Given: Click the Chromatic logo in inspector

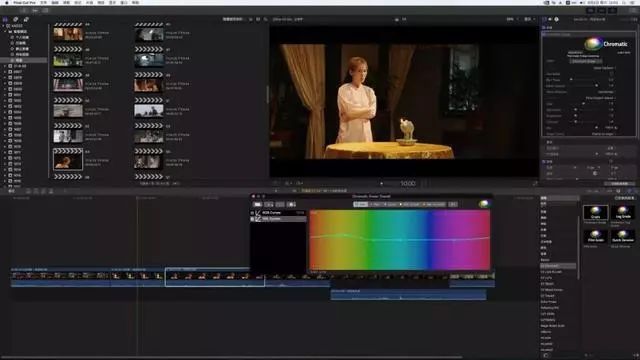Looking at the screenshot, I should [606, 44].
